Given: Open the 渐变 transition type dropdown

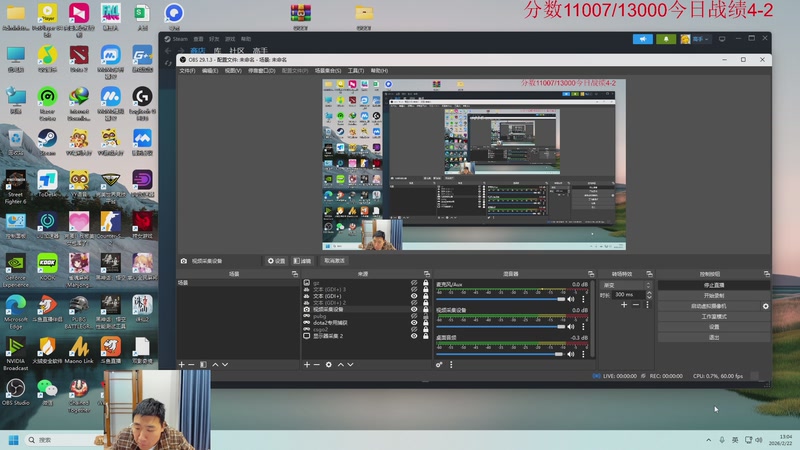Looking at the screenshot, I should coord(626,285).
